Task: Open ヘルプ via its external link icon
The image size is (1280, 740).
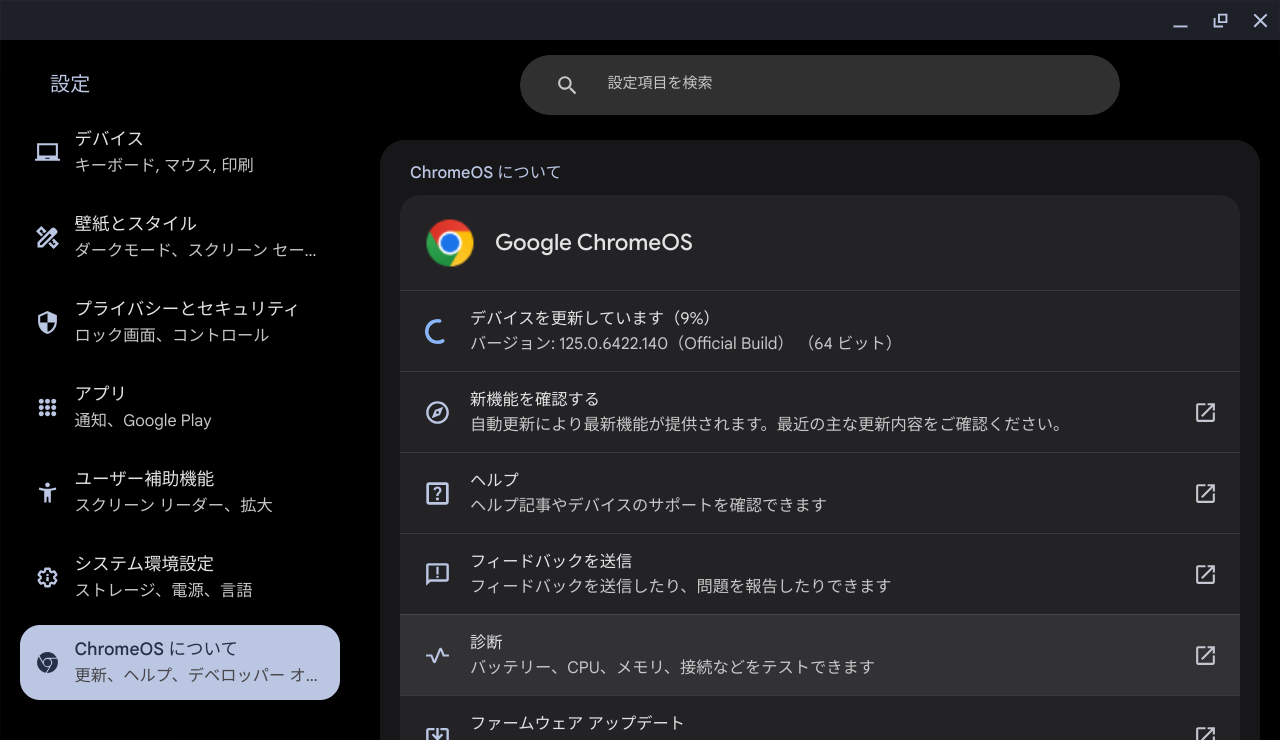Action: point(1205,493)
